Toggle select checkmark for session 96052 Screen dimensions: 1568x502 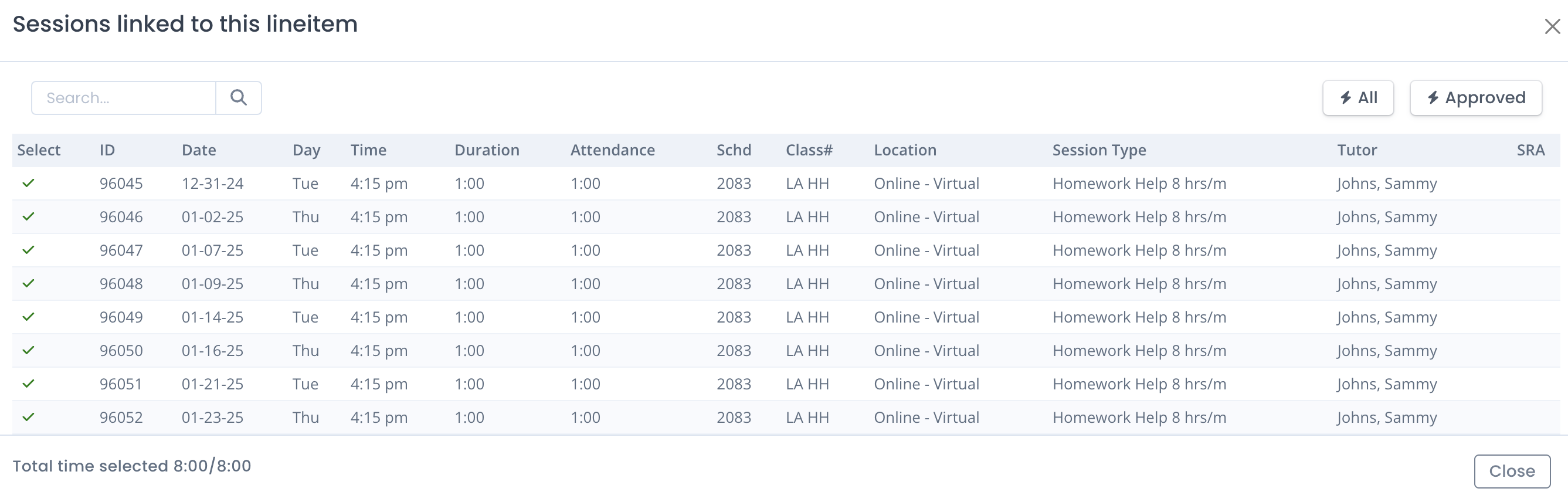(x=28, y=418)
